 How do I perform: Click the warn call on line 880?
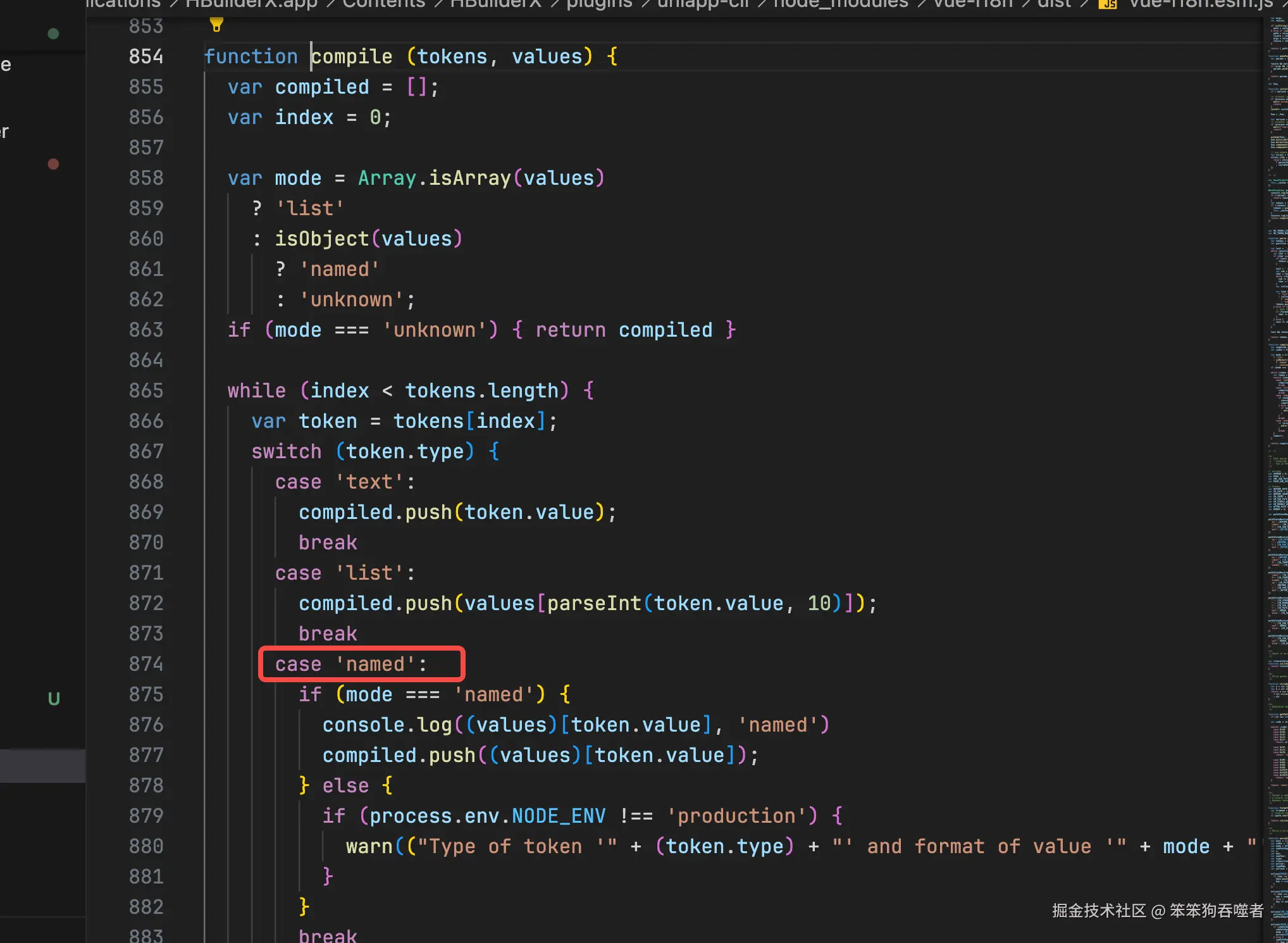[369, 846]
